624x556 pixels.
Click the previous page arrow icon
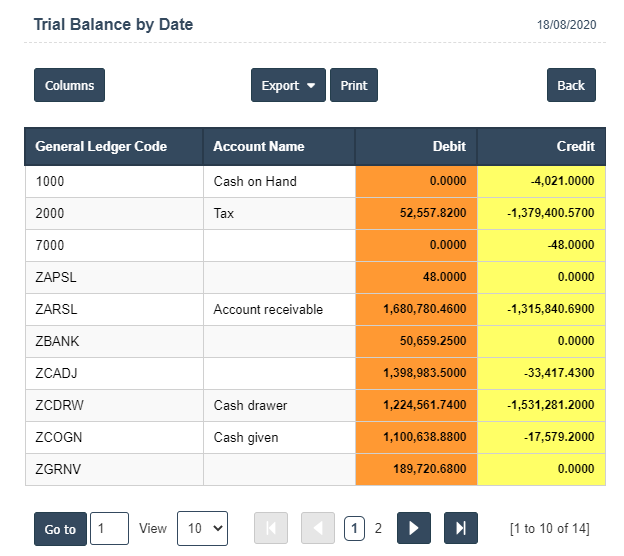[318, 529]
